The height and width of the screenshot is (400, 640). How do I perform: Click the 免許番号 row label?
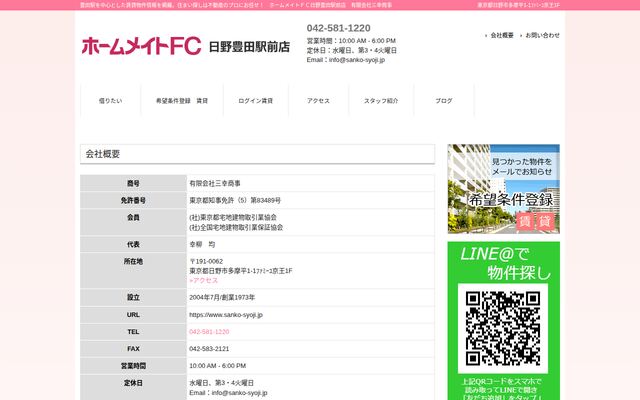(133, 200)
